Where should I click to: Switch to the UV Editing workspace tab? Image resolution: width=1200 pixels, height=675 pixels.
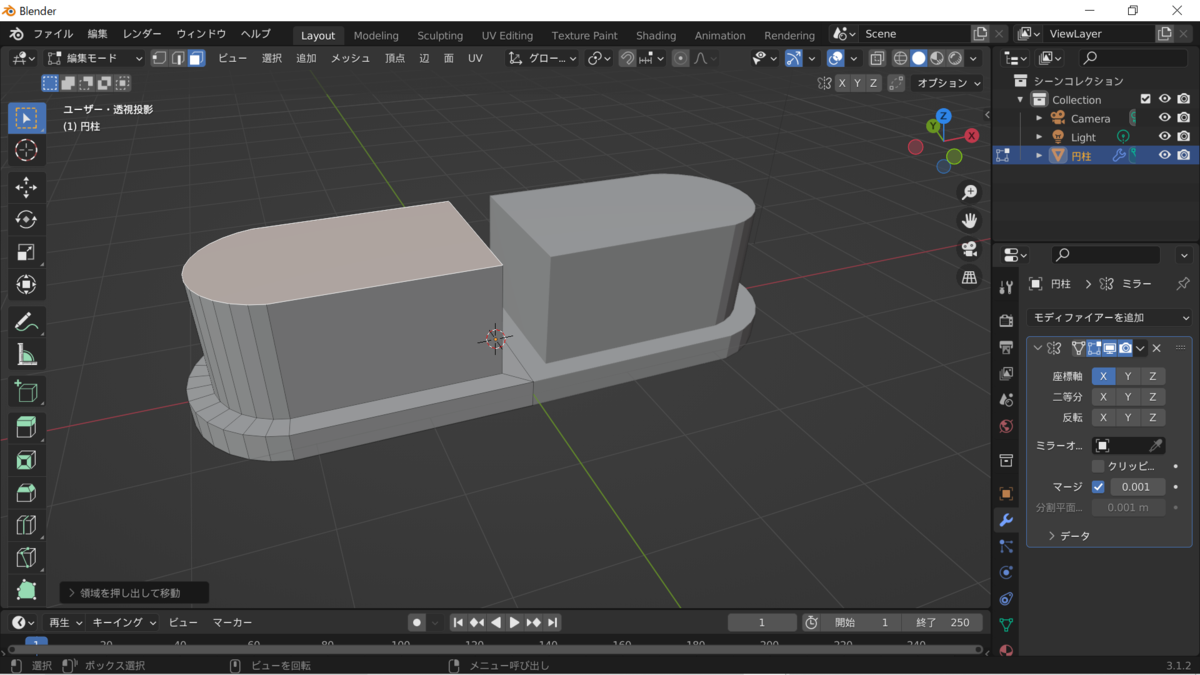(507, 35)
